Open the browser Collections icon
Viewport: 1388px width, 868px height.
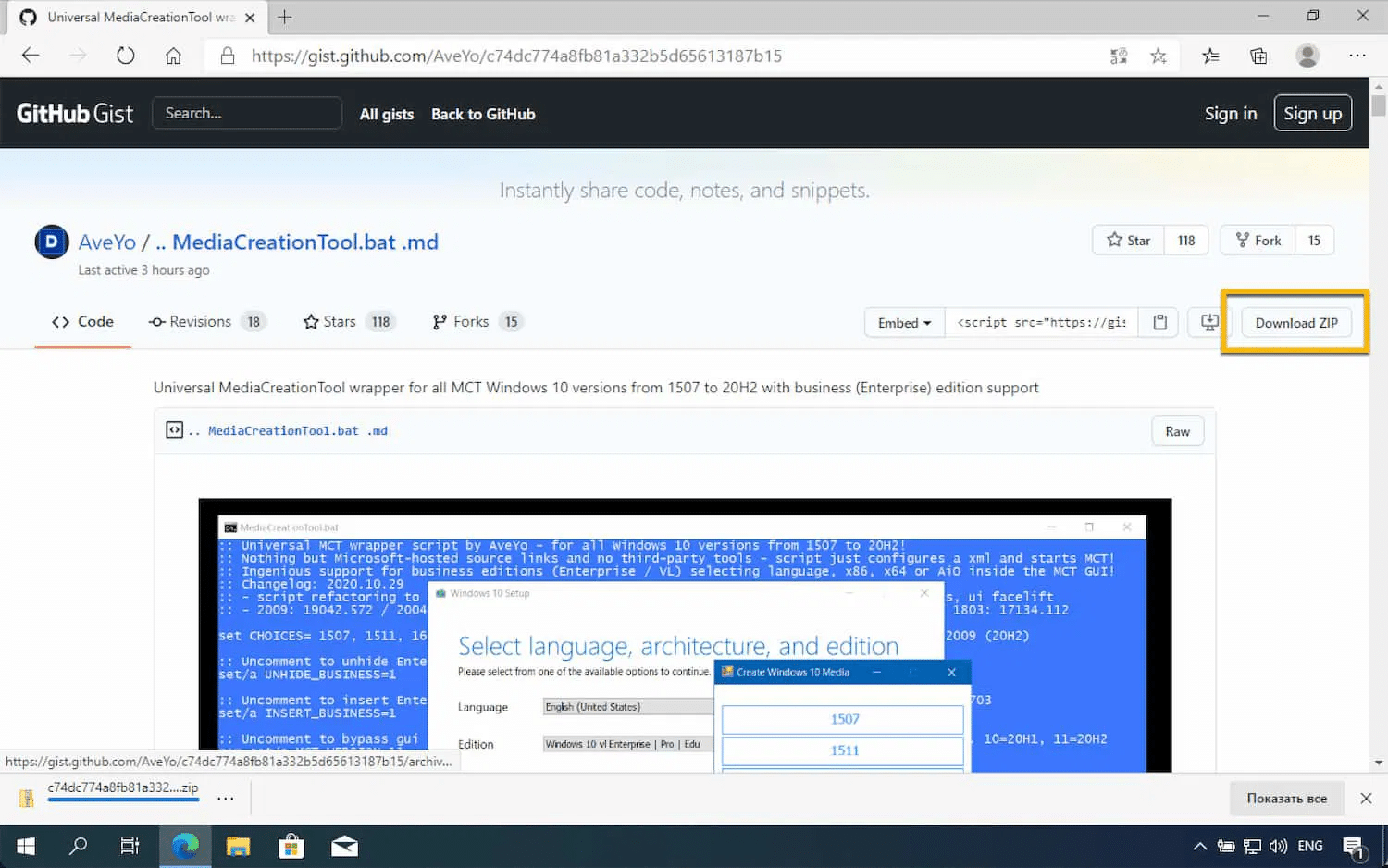pos(1258,56)
